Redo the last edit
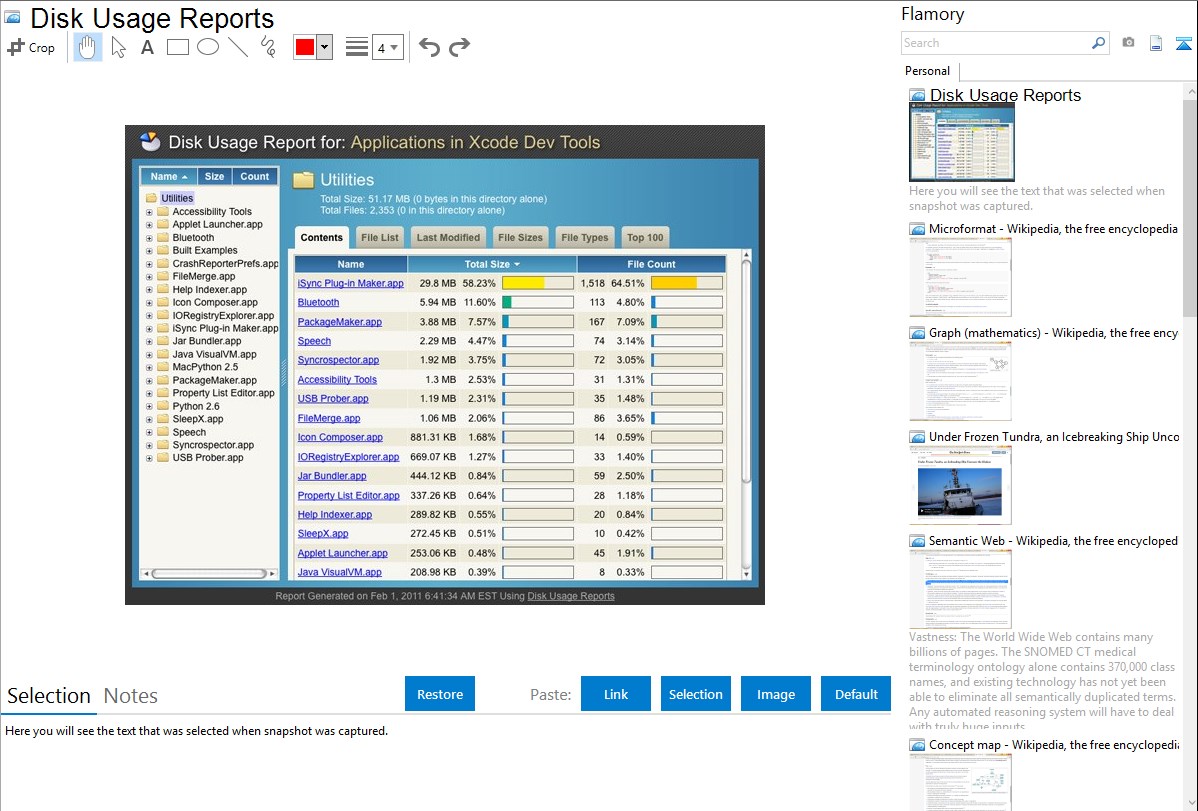1198x811 pixels. pos(459,47)
